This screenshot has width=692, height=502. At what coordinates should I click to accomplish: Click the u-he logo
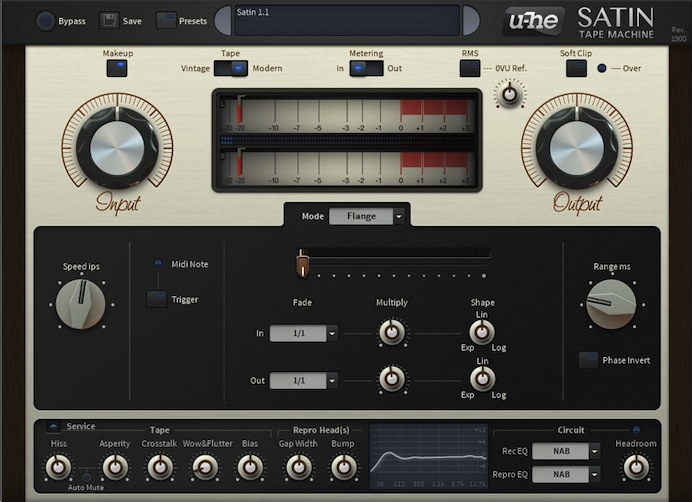tap(534, 21)
